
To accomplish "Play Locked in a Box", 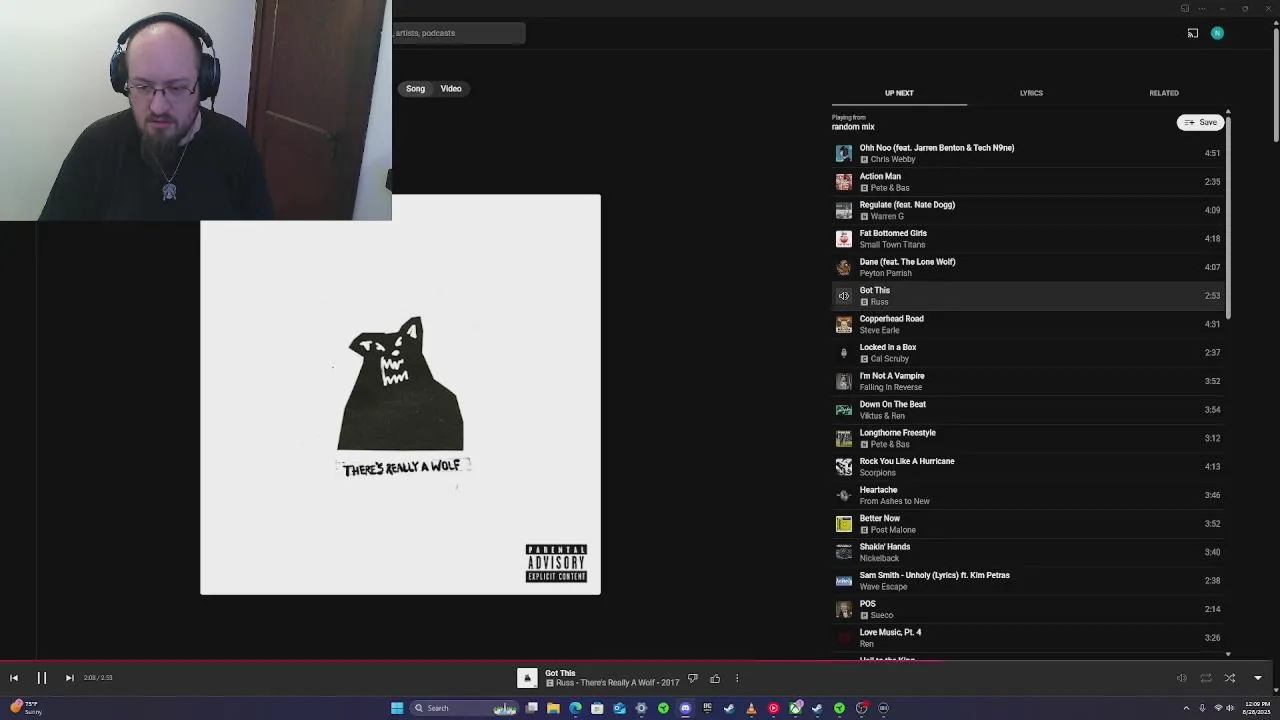I will tap(1028, 353).
